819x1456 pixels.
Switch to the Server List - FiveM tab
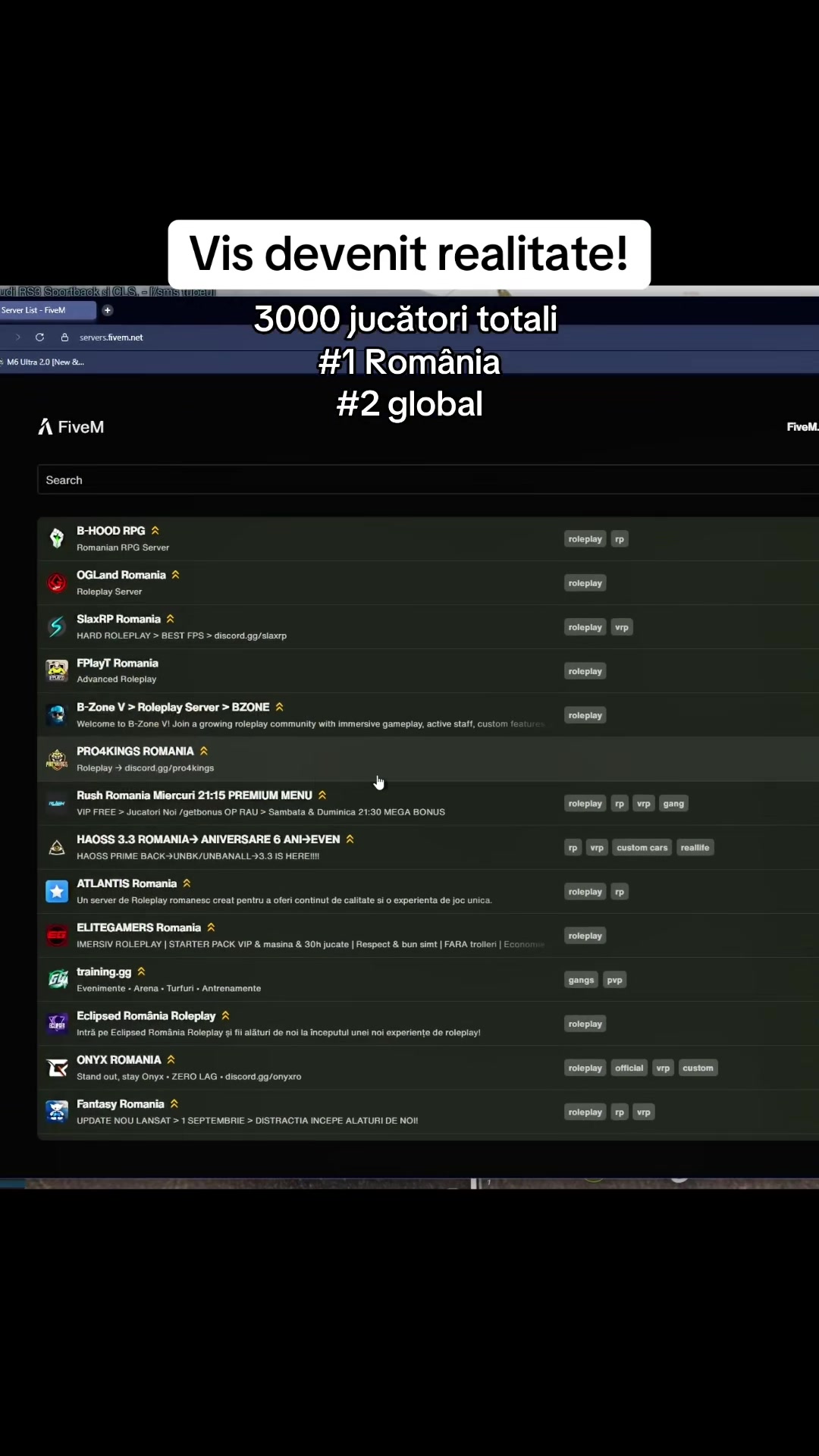[x=46, y=310]
